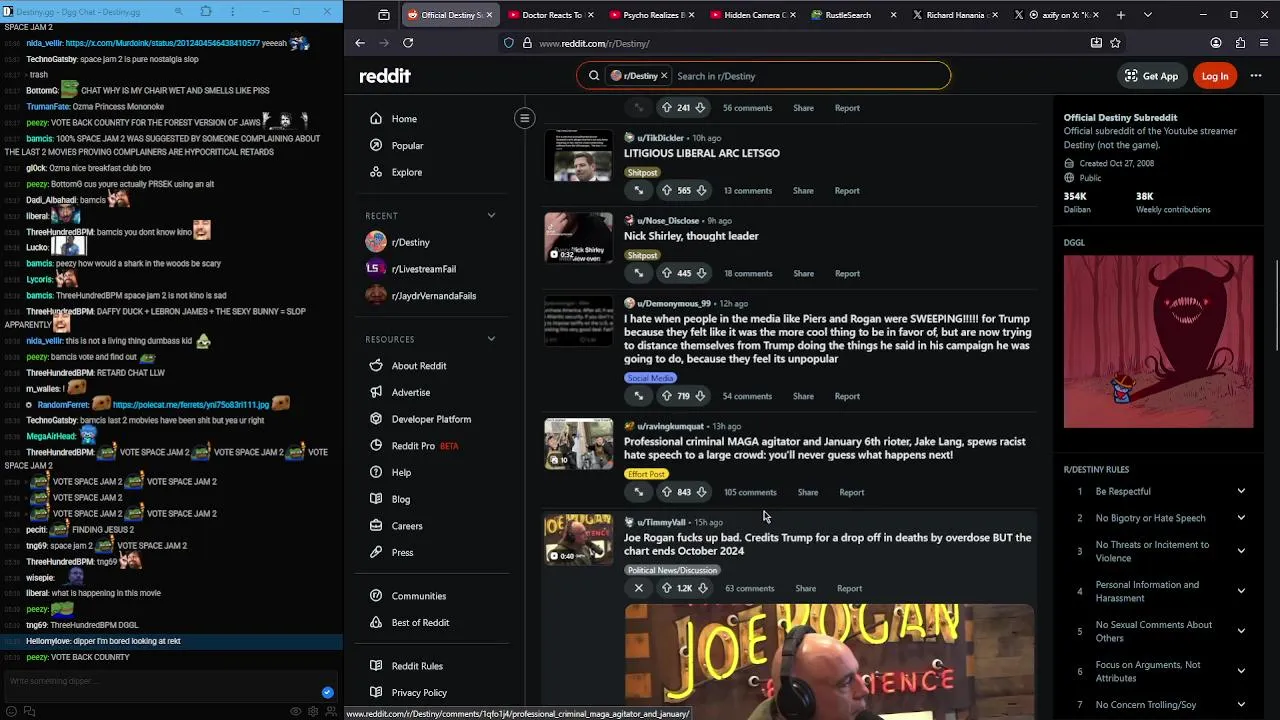Switch to the Richard Hanania tab
Screen dimensions: 1280x720
[954, 15]
